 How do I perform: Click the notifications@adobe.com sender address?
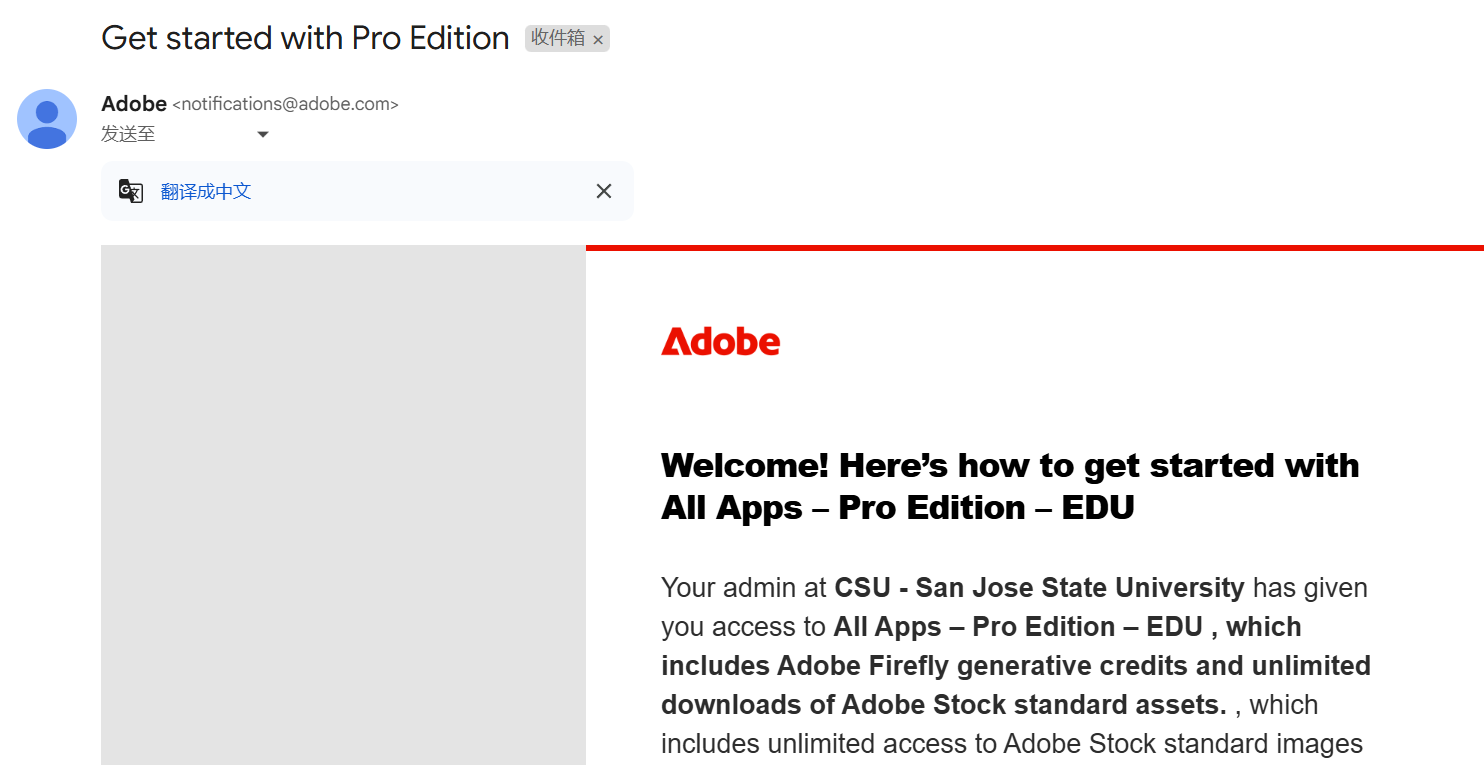pyautogui.click(x=286, y=104)
